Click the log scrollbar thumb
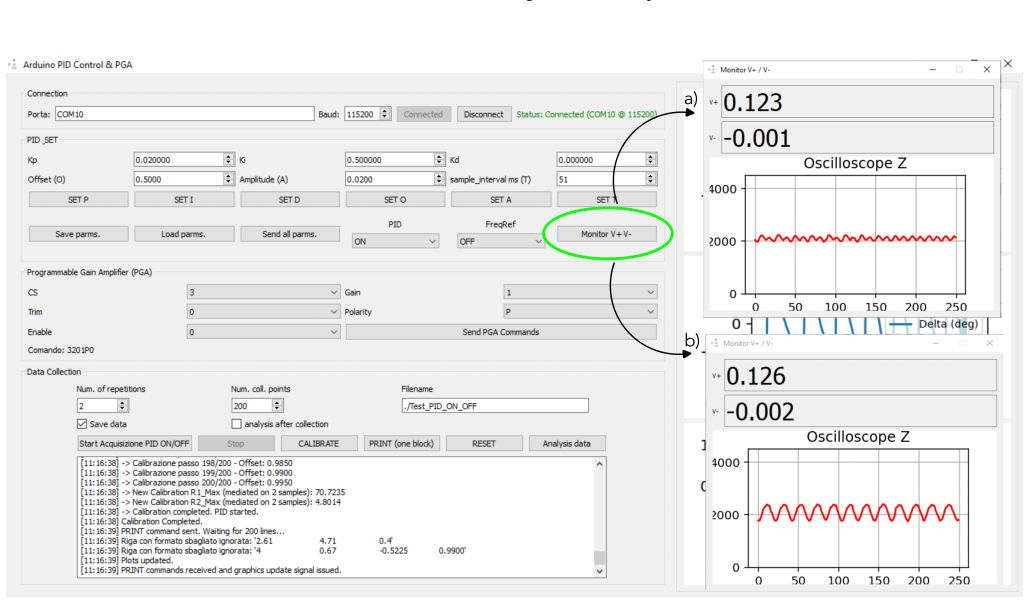The width and height of the screenshot is (1029, 603). [599, 558]
